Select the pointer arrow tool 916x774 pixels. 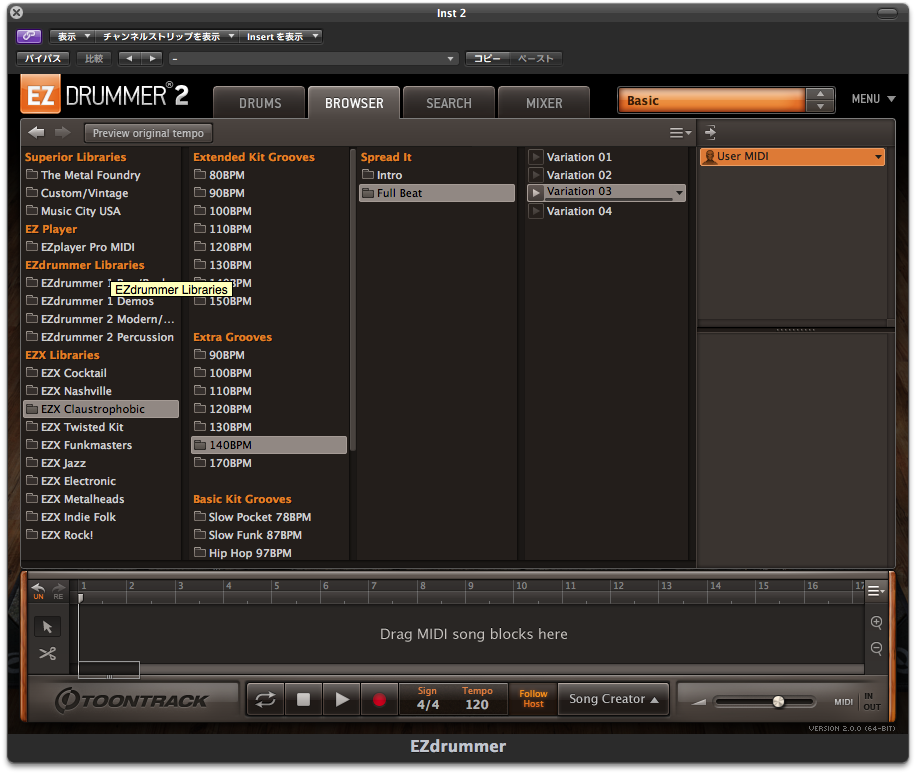pyautogui.click(x=47, y=627)
